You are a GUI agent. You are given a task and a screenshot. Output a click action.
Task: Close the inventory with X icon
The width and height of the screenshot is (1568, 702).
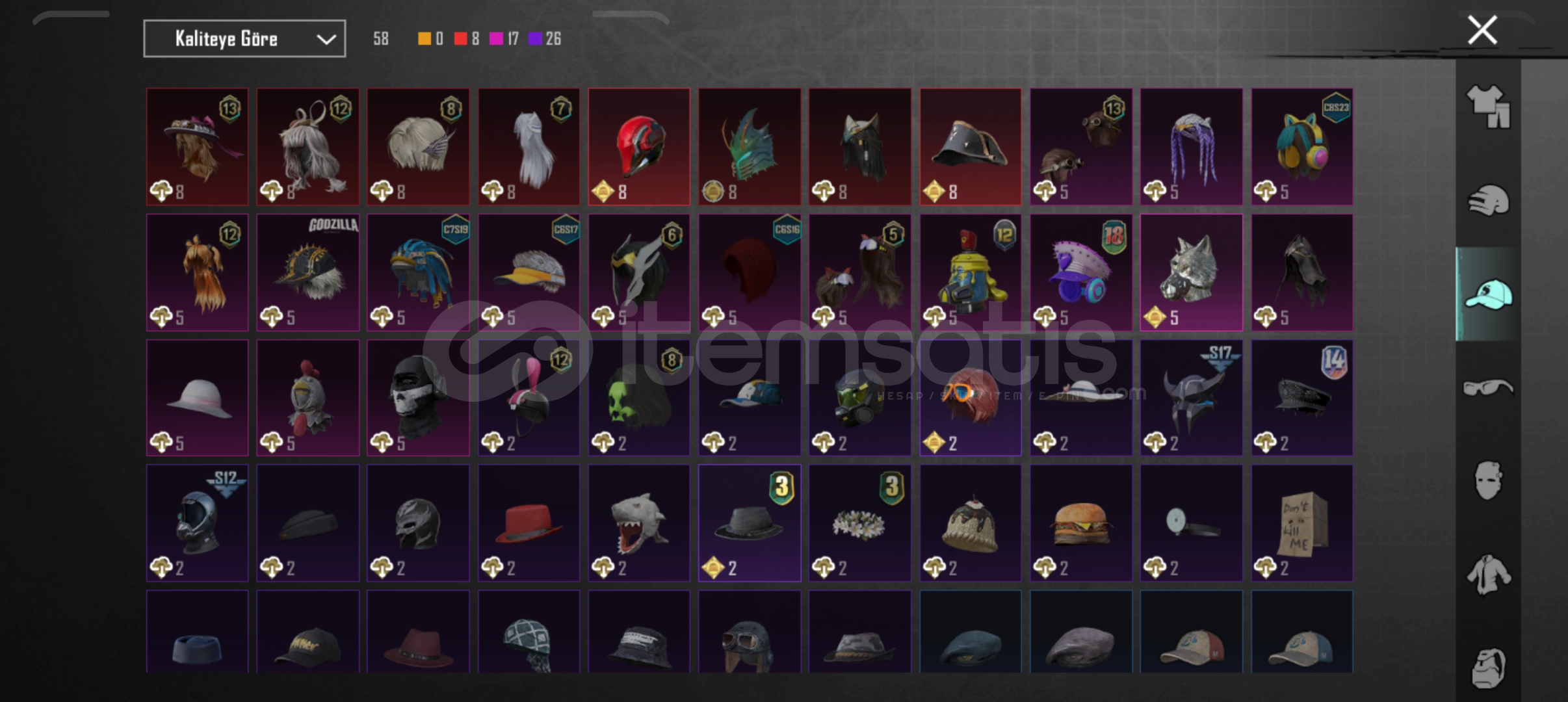point(1482,30)
